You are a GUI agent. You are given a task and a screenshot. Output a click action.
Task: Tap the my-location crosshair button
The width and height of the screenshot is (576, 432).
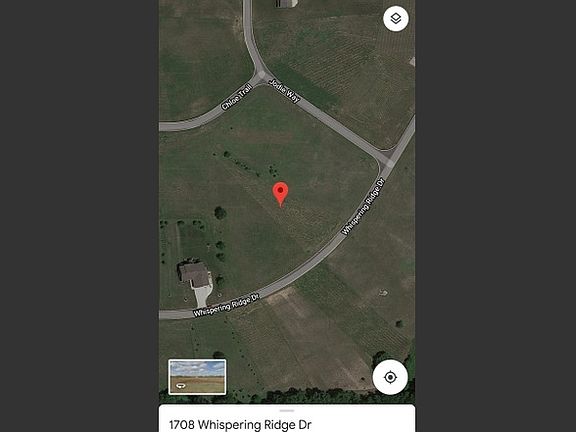pyautogui.click(x=390, y=377)
